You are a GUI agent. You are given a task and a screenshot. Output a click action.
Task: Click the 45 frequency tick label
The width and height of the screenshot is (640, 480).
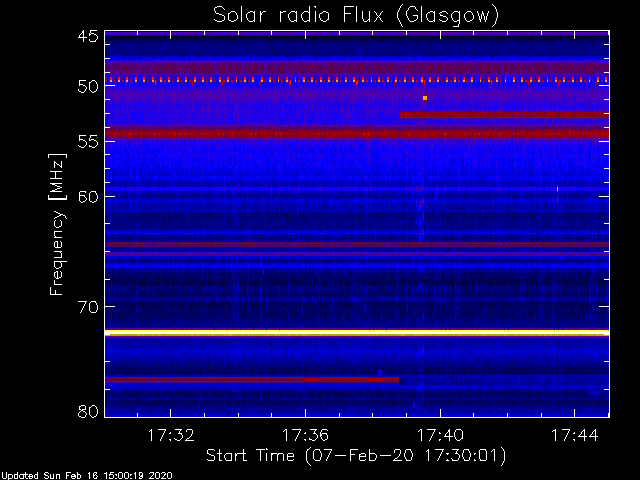(88, 36)
